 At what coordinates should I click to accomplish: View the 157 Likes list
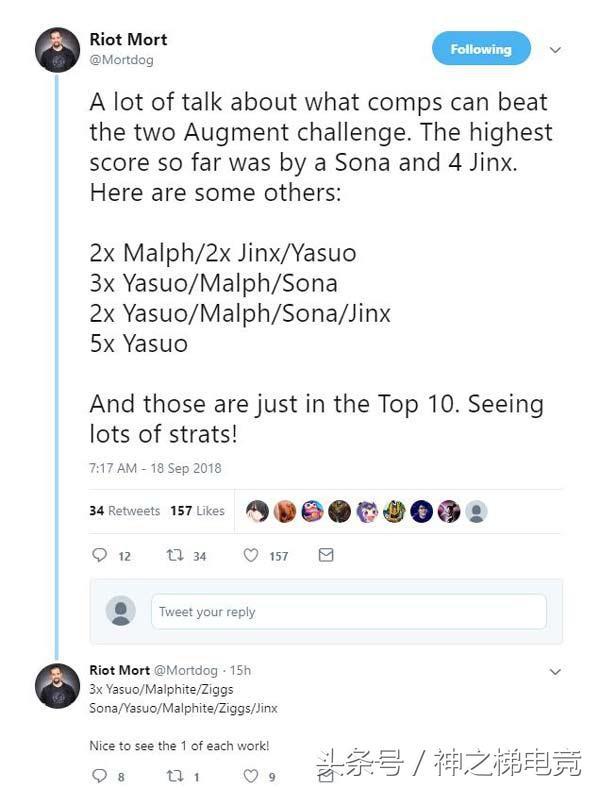click(197, 511)
